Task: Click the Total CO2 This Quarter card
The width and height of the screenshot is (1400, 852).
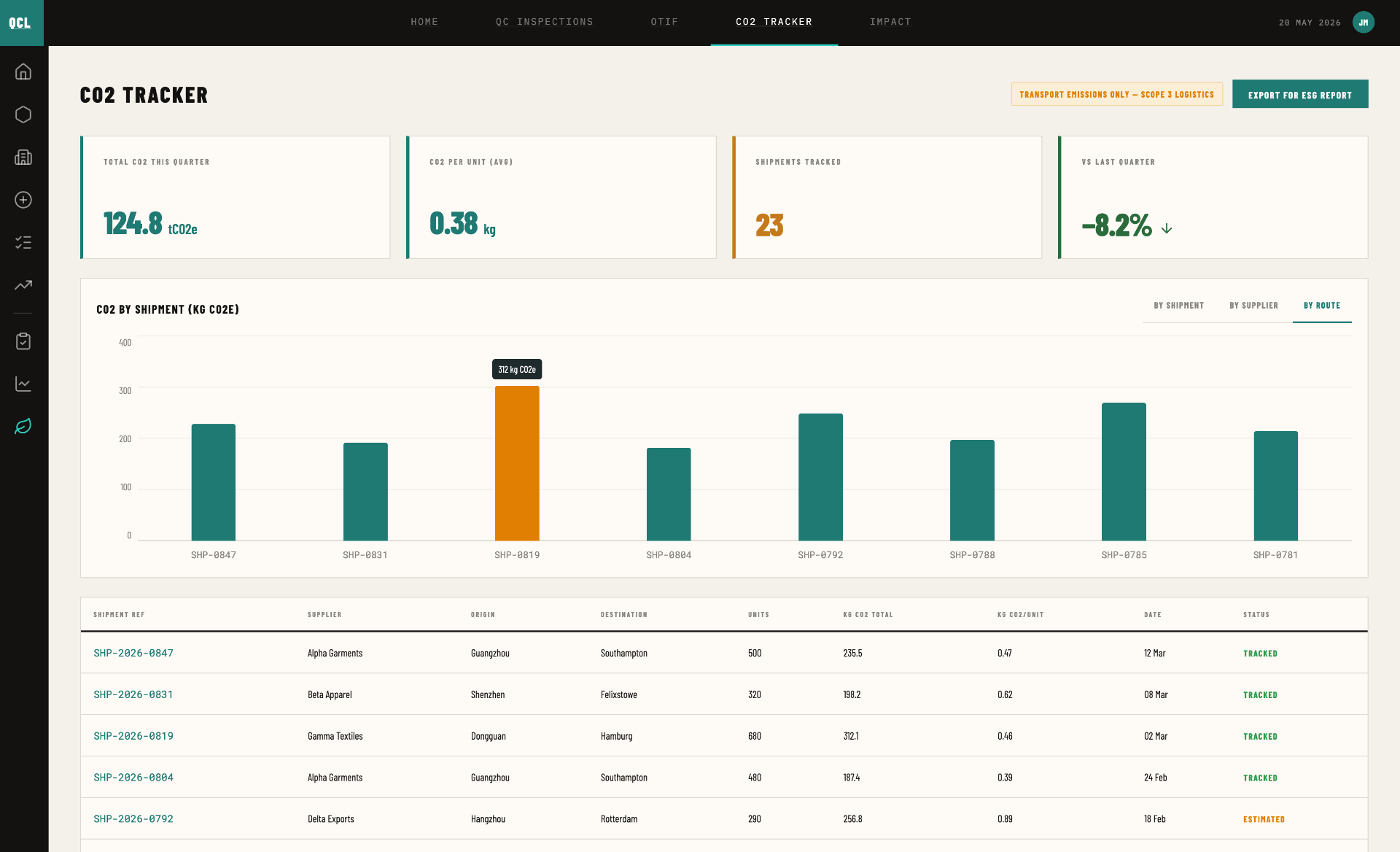Action: [235, 197]
